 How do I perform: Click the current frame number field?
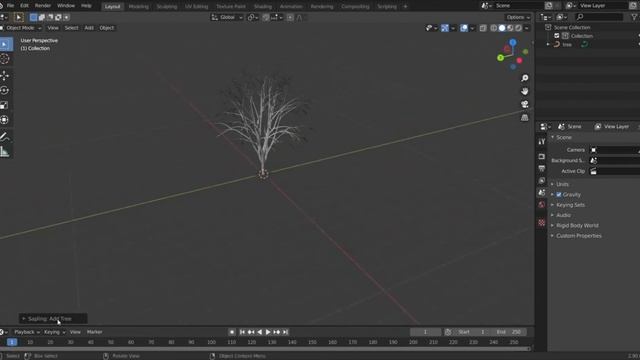[x=425, y=332]
